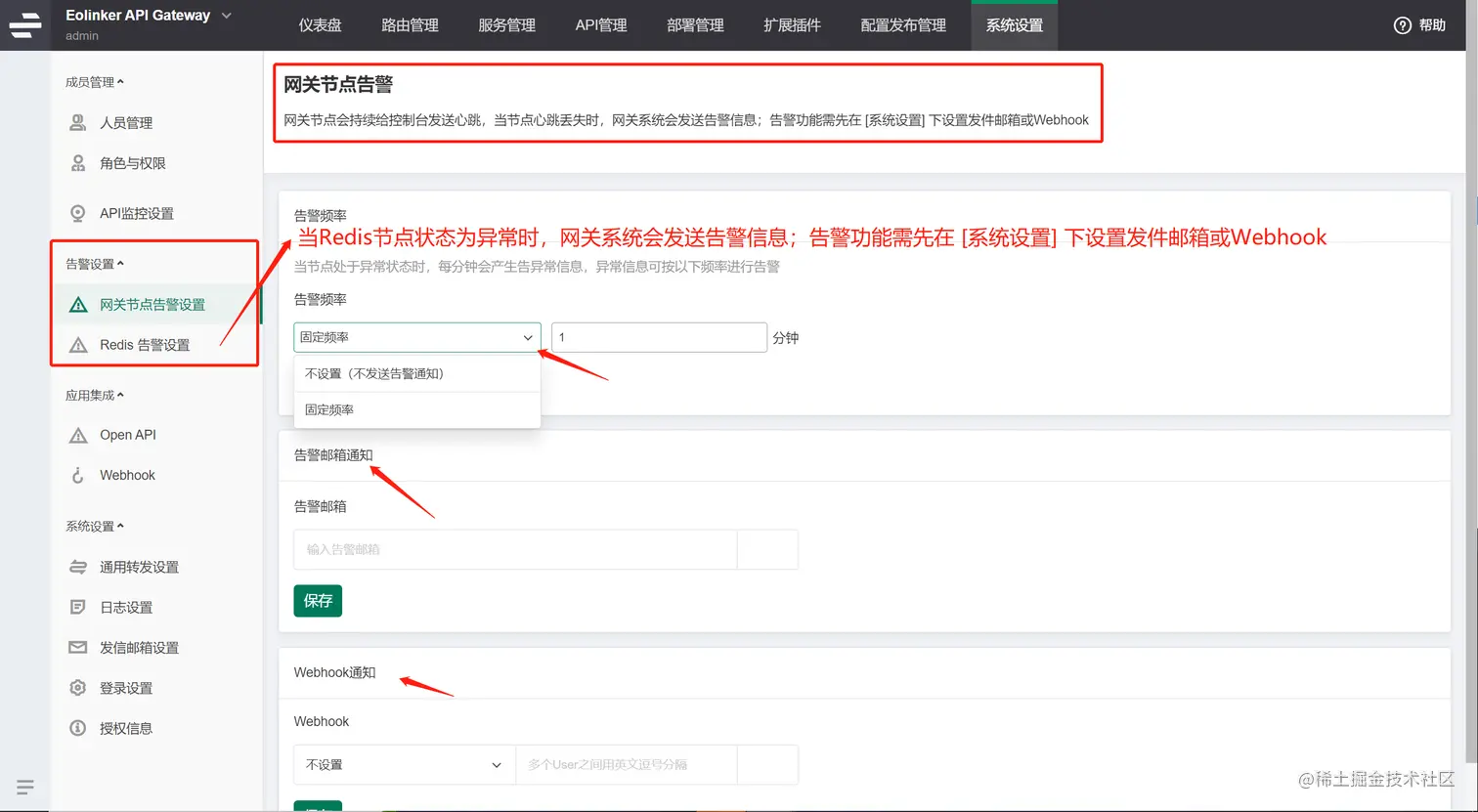The width and height of the screenshot is (1478, 812).
Task: Open Redis 告警设置 using its alert icon
Action: (x=78, y=344)
